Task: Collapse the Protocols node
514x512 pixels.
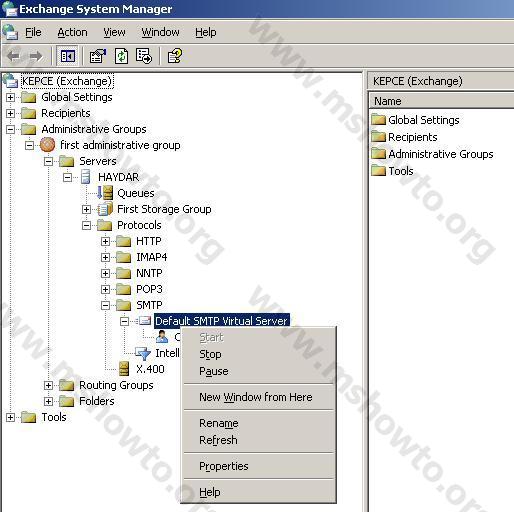Action: pyautogui.click(x=86, y=225)
